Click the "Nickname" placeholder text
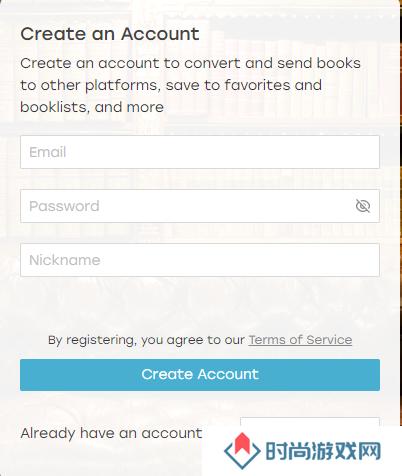Image resolution: width=402 pixels, height=476 pixels. [65, 260]
